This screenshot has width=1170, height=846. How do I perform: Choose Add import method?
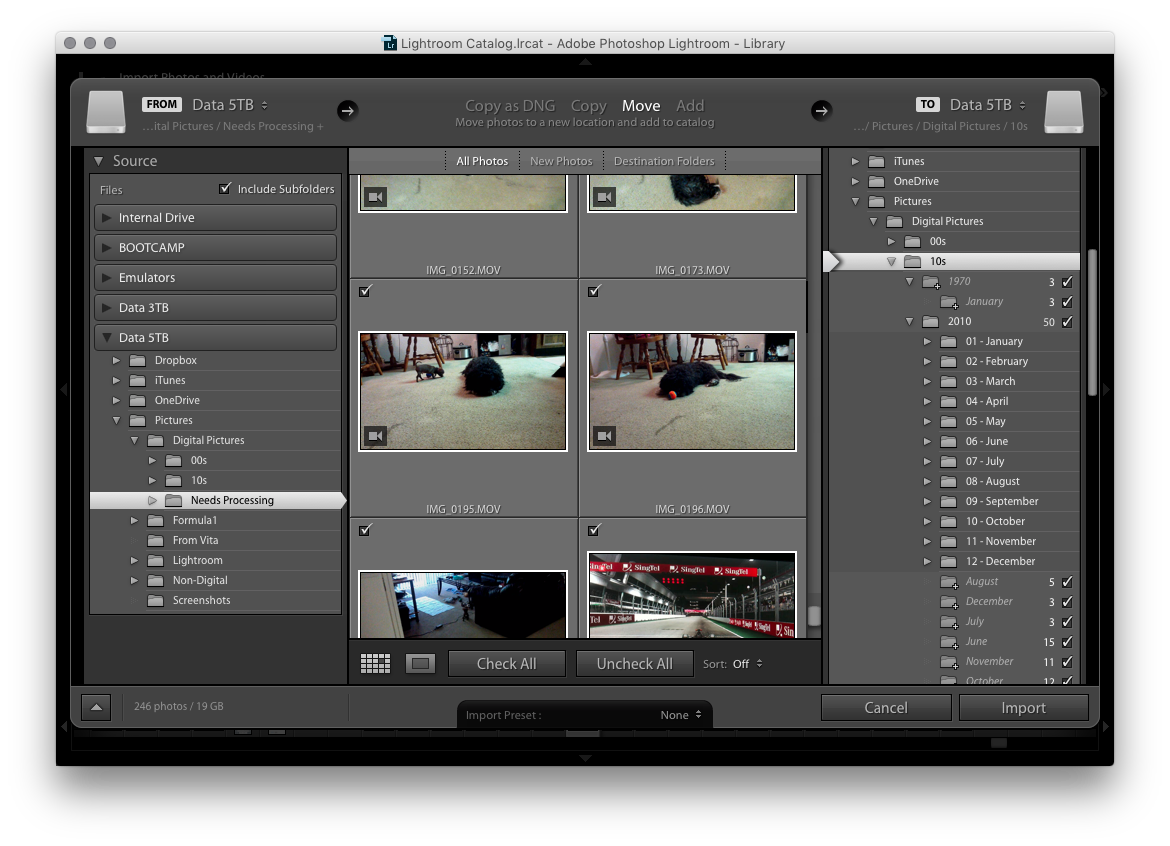(x=690, y=106)
